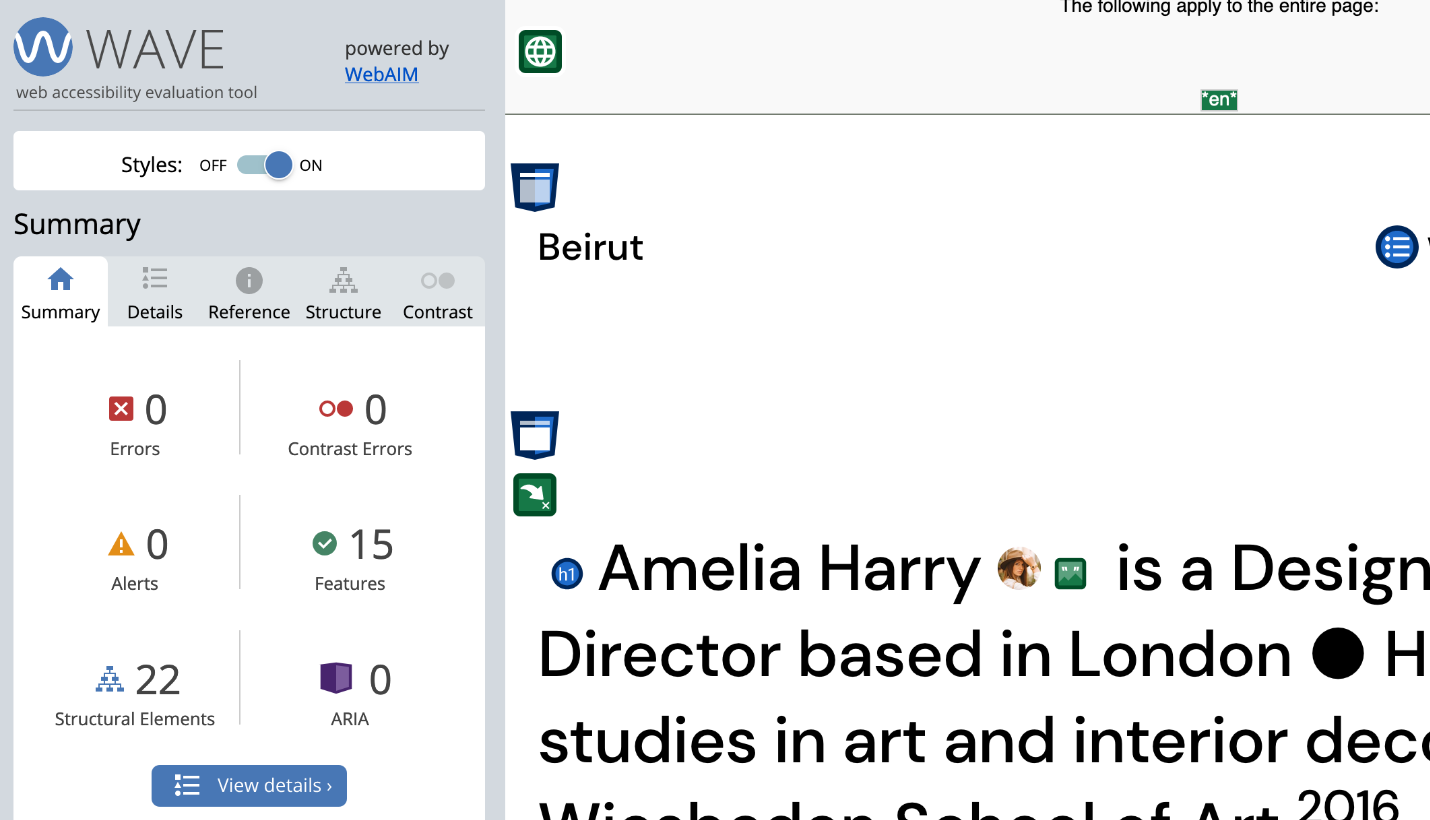The image size is (1430, 820).
Task: Click the h1 heading badge icon
Action: pos(567,573)
